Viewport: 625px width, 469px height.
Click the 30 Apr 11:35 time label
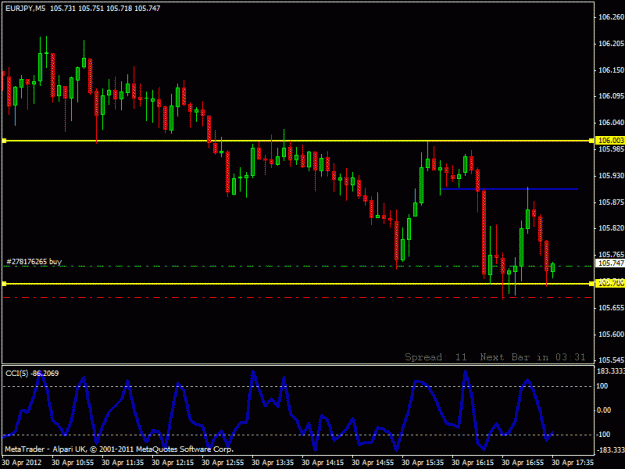point(123,463)
